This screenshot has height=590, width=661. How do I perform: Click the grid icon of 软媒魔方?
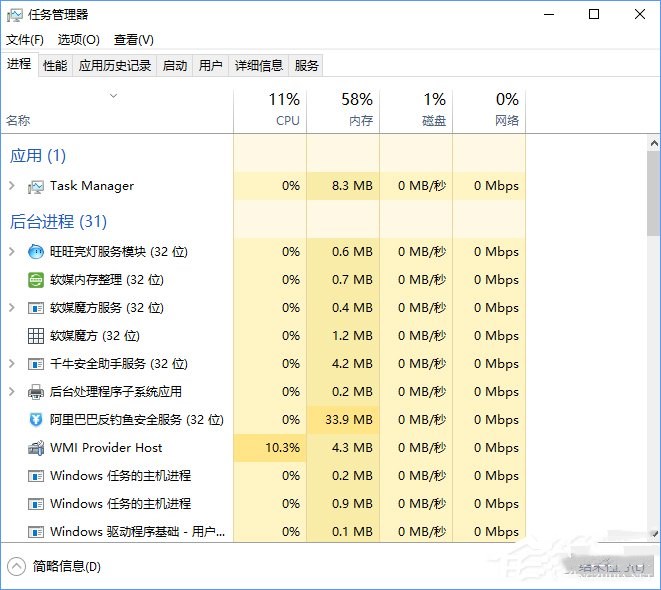(x=36, y=336)
